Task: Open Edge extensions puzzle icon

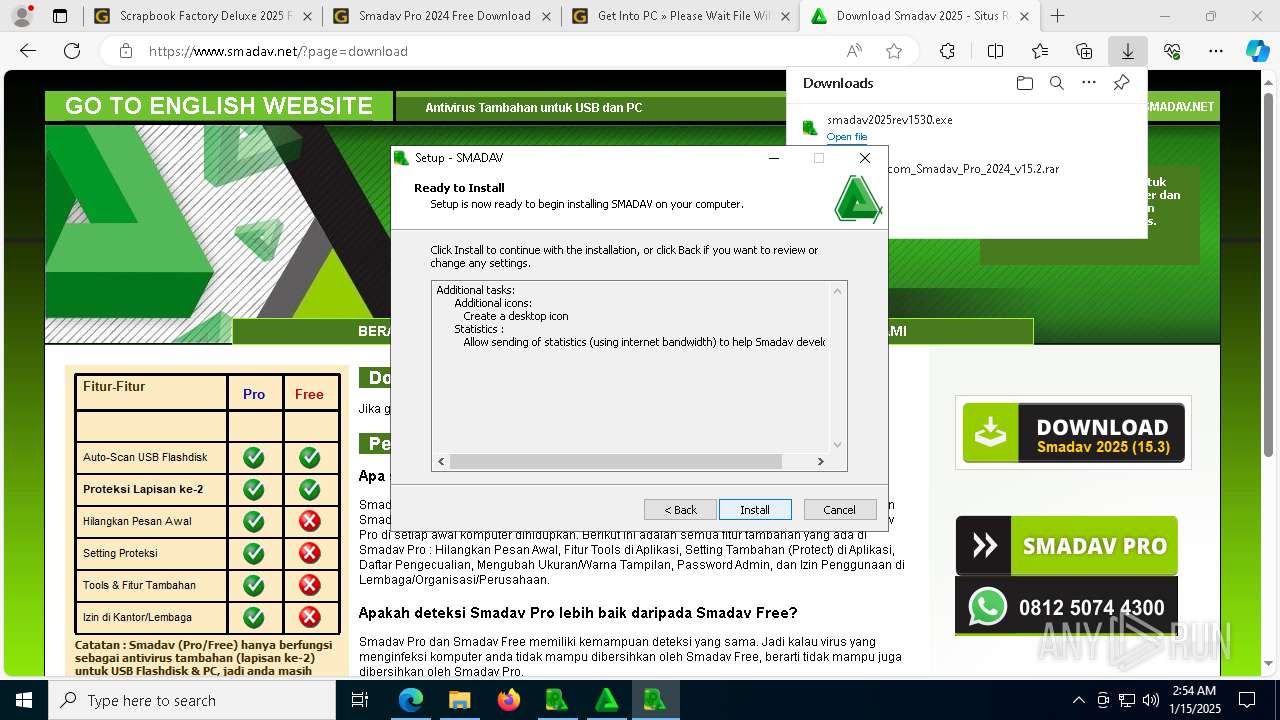Action: pyautogui.click(x=947, y=51)
